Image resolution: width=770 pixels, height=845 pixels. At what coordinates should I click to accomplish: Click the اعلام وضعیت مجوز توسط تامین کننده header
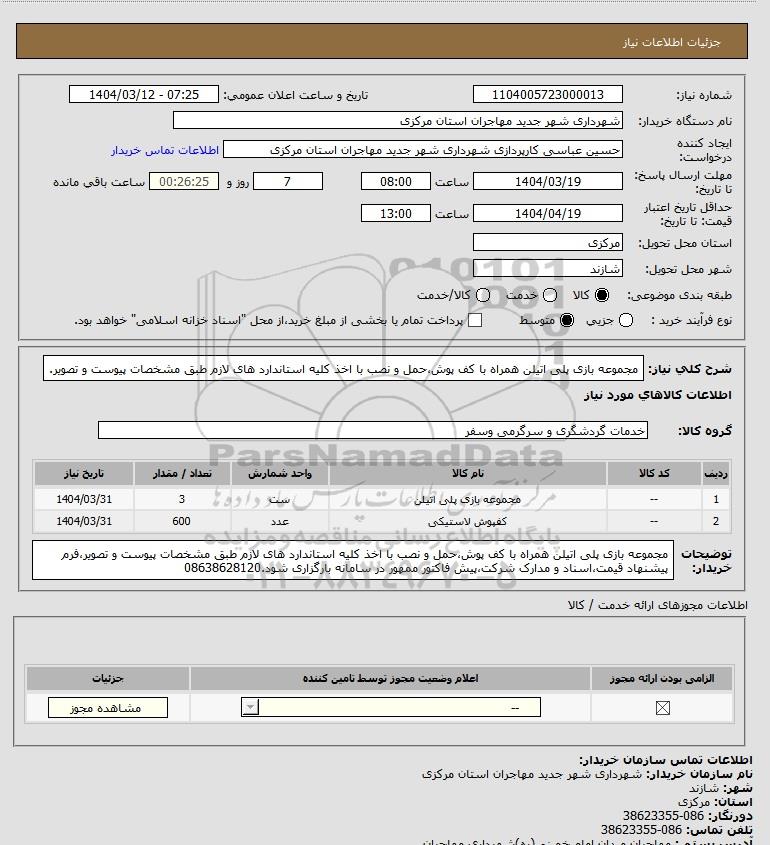click(390, 678)
